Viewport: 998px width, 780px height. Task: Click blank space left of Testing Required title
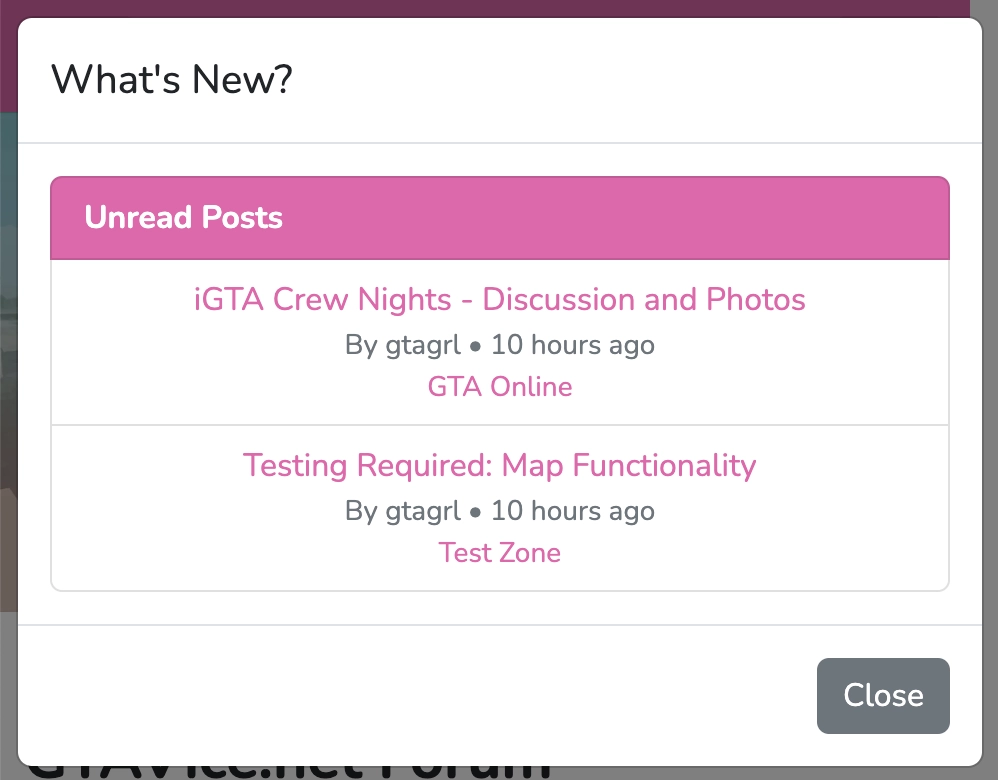click(140, 465)
